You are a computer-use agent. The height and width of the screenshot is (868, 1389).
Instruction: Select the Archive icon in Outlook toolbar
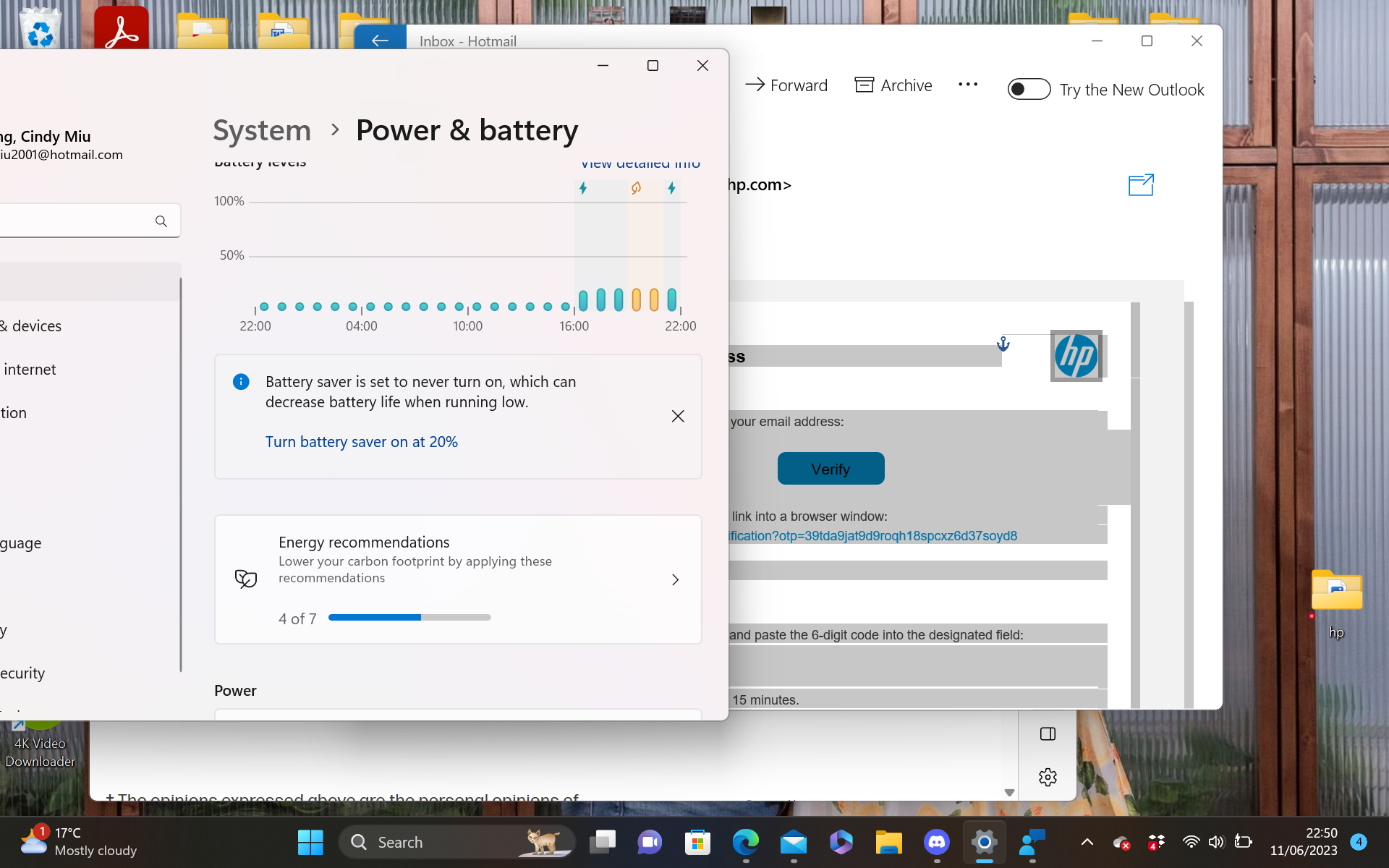[x=865, y=85]
